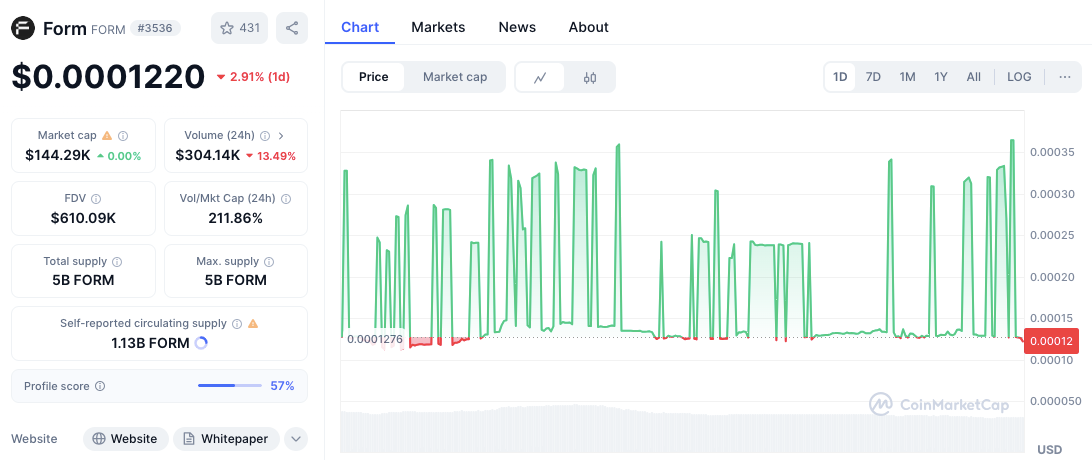Add Form to watchlist with the star button
The height and width of the screenshot is (460, 1092).
tap(240, 28)
